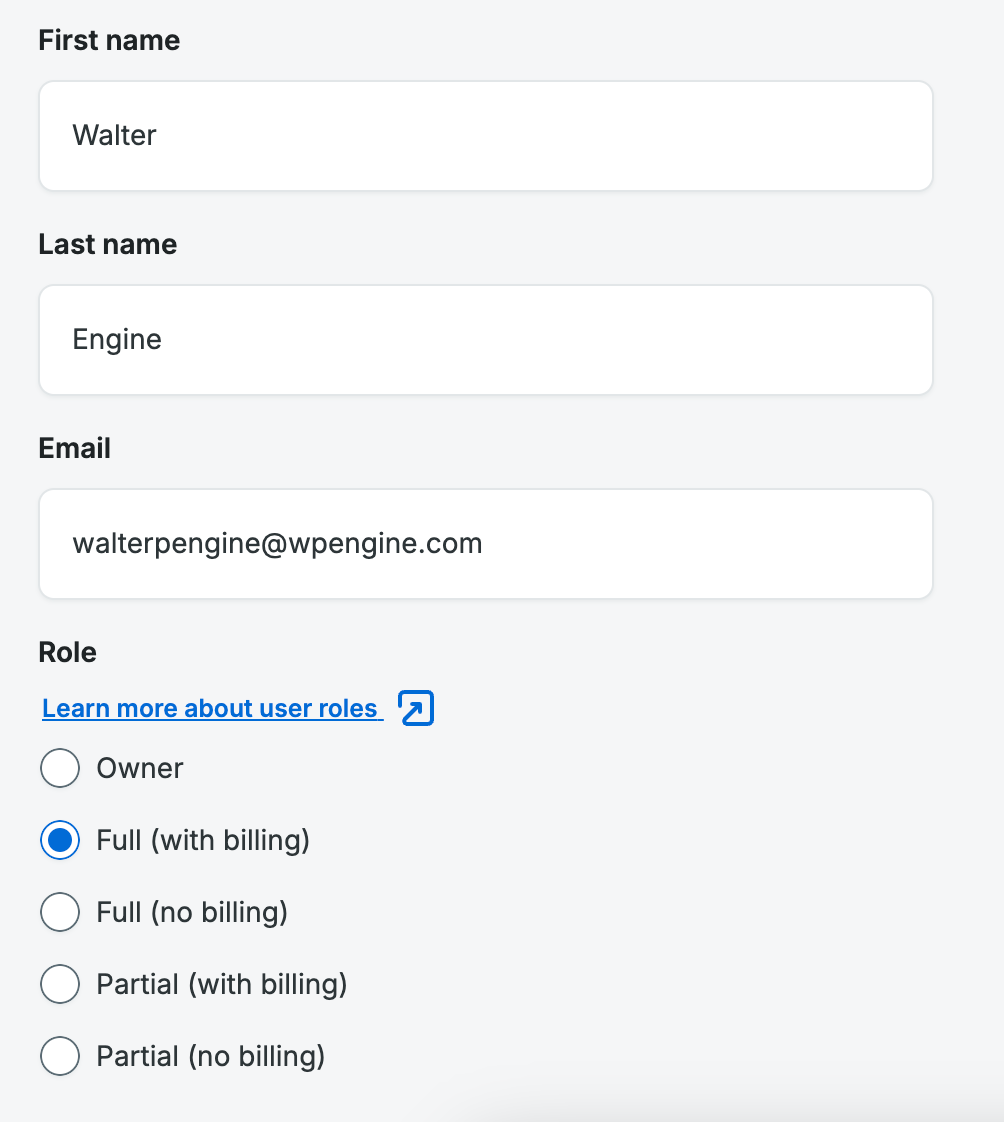The width and height of the screenshot is (1004, 1122).
Task: Enable the Partial (no billing) radio circle
Action: (60, 1056)
